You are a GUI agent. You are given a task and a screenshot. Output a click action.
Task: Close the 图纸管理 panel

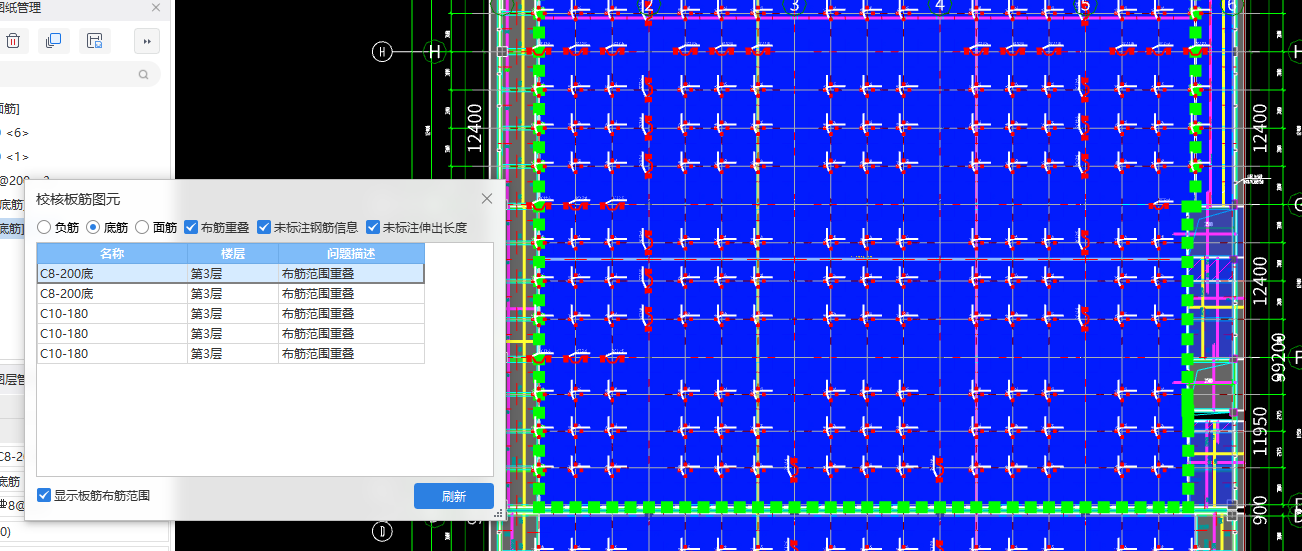point(155,8)
